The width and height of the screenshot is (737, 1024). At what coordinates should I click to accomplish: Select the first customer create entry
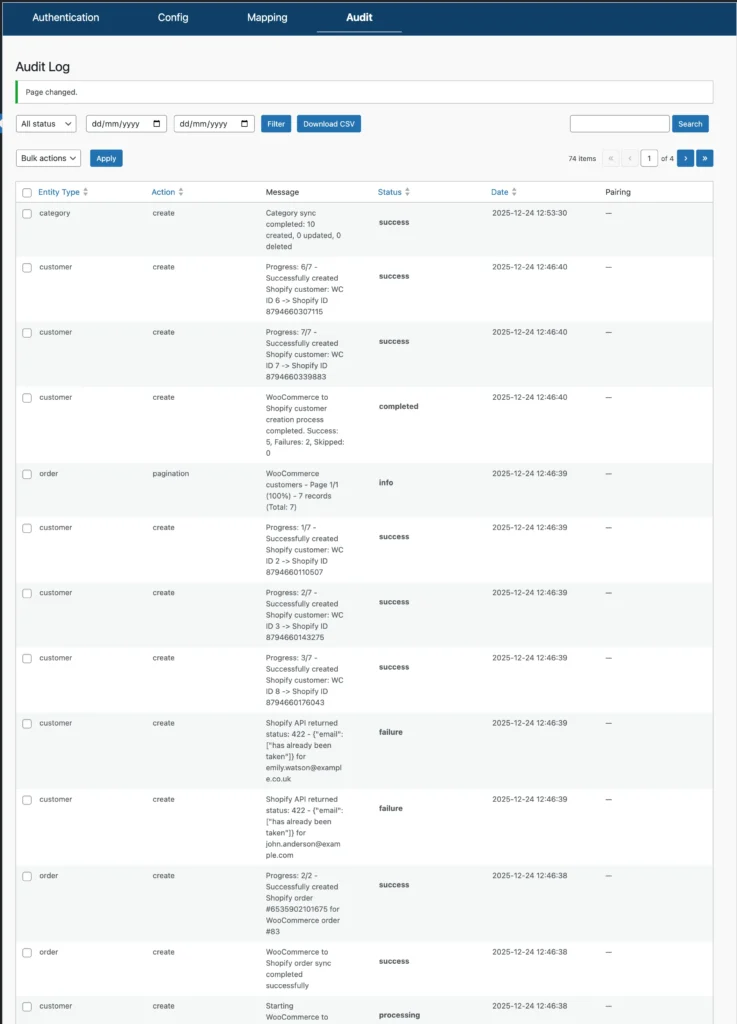(x=25, y=267)
